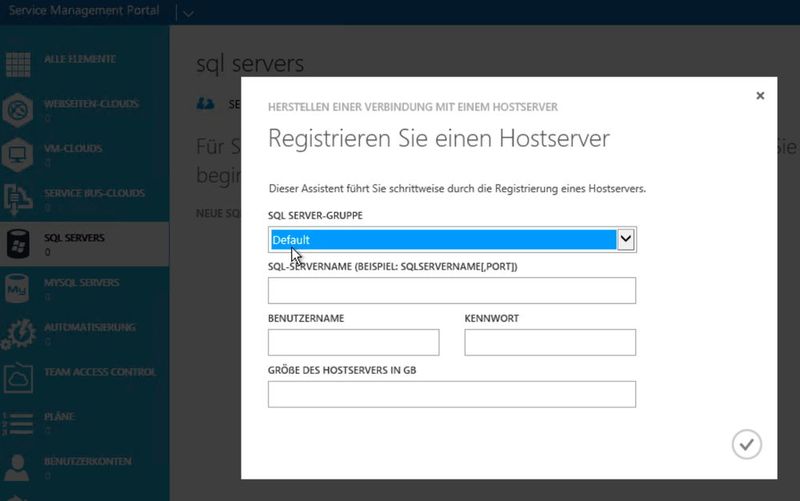
Task: Open the Team Access Control menu label
Action: (x=100, y=372)
